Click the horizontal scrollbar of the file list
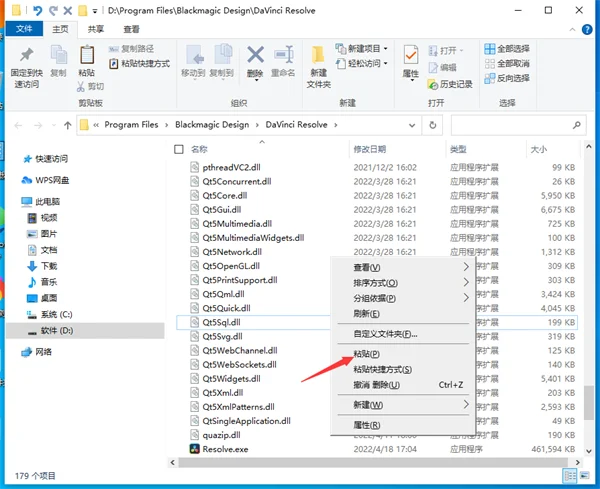This screenshot has height=489, width=600. pos(371,463)
